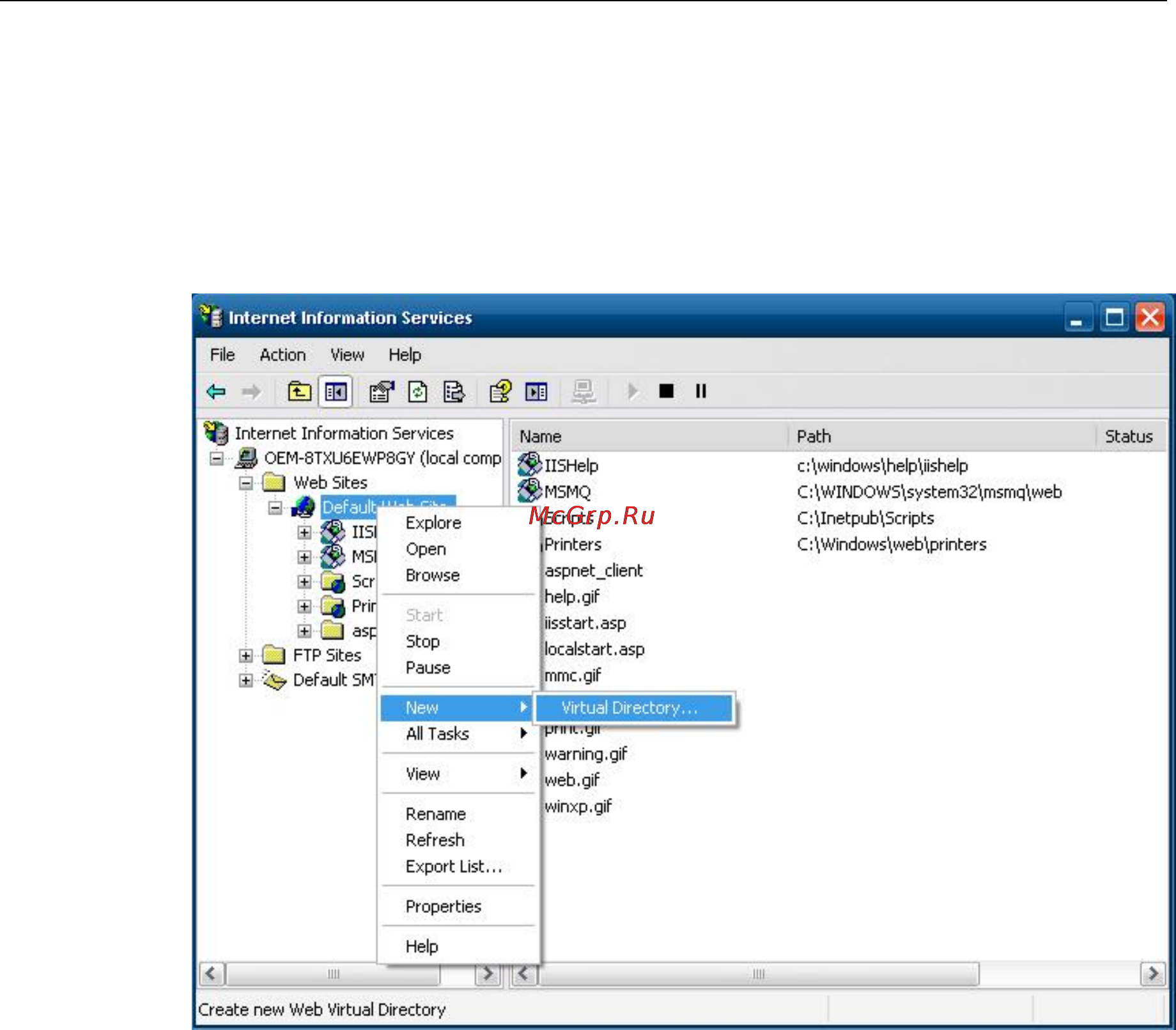The width and height of the screenshot is (1176, 1030).
Task: Click the Web Sites folder icon
Action: coord(274,482)
